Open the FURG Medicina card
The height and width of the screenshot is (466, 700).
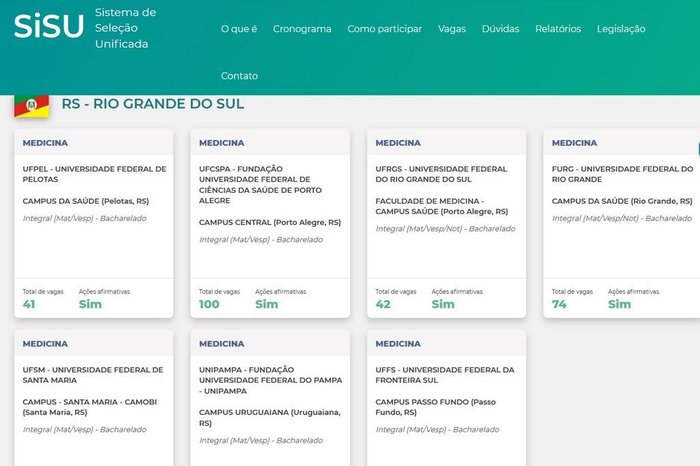click(x=621, y=223)
